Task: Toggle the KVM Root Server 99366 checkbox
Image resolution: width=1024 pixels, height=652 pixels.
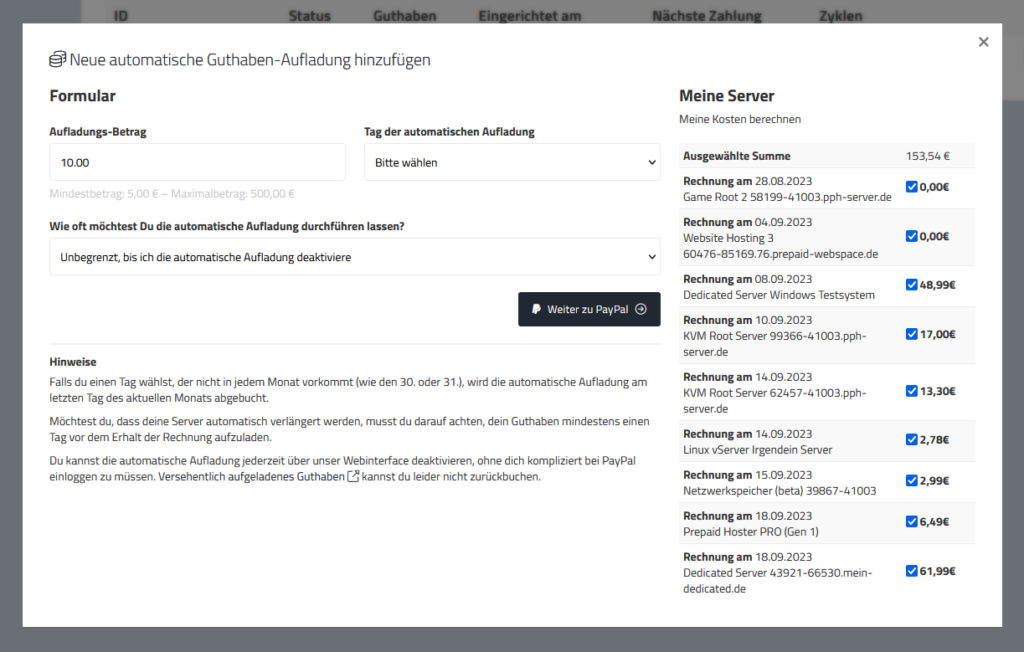Action: click(x=912, y=334)
